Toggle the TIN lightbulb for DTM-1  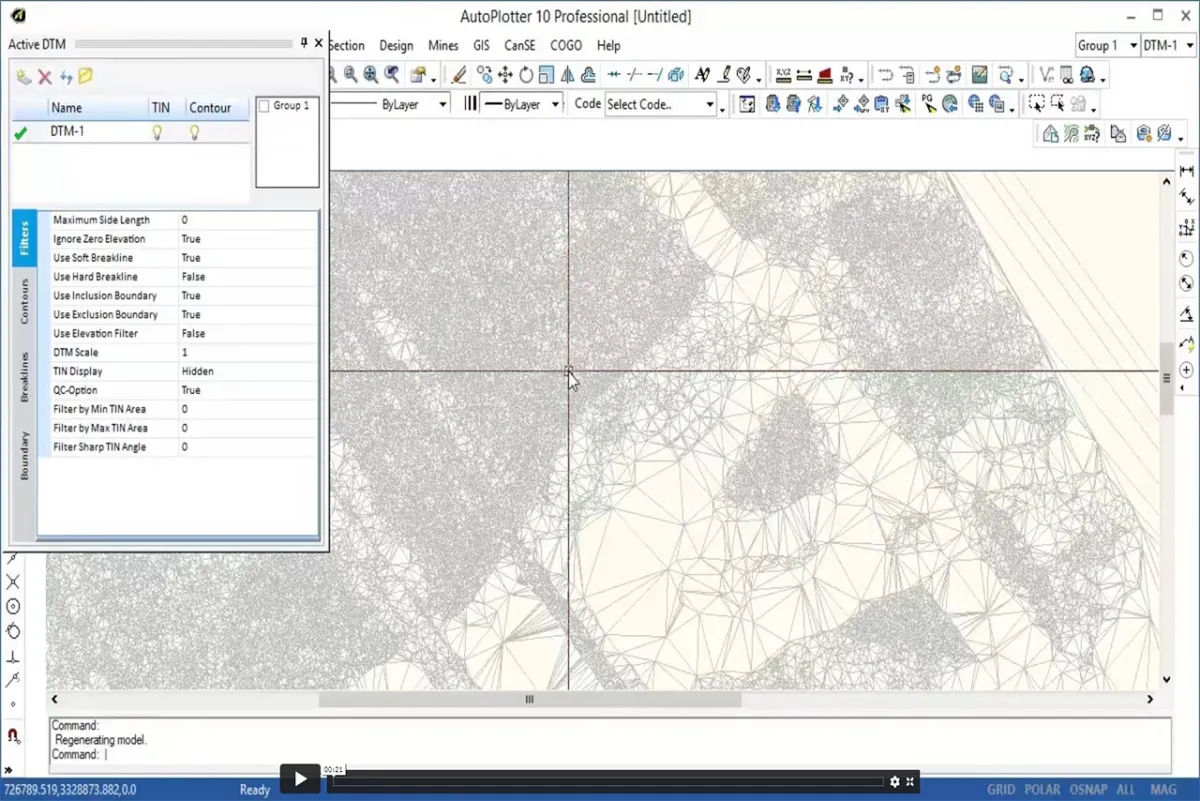pyautogui.click(x=157, y=132)
